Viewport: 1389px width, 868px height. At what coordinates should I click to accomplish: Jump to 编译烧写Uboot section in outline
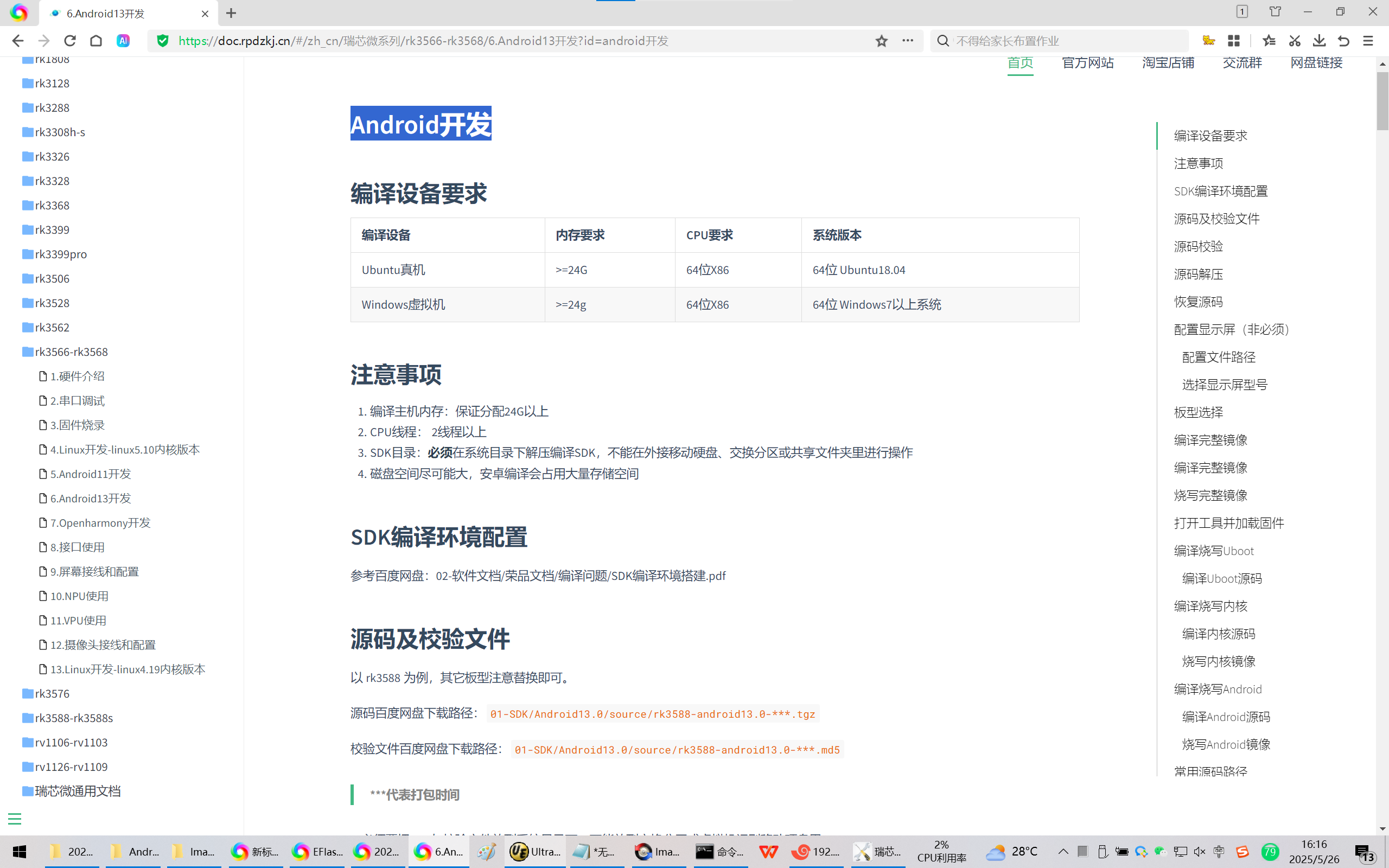pos(1213,551)
